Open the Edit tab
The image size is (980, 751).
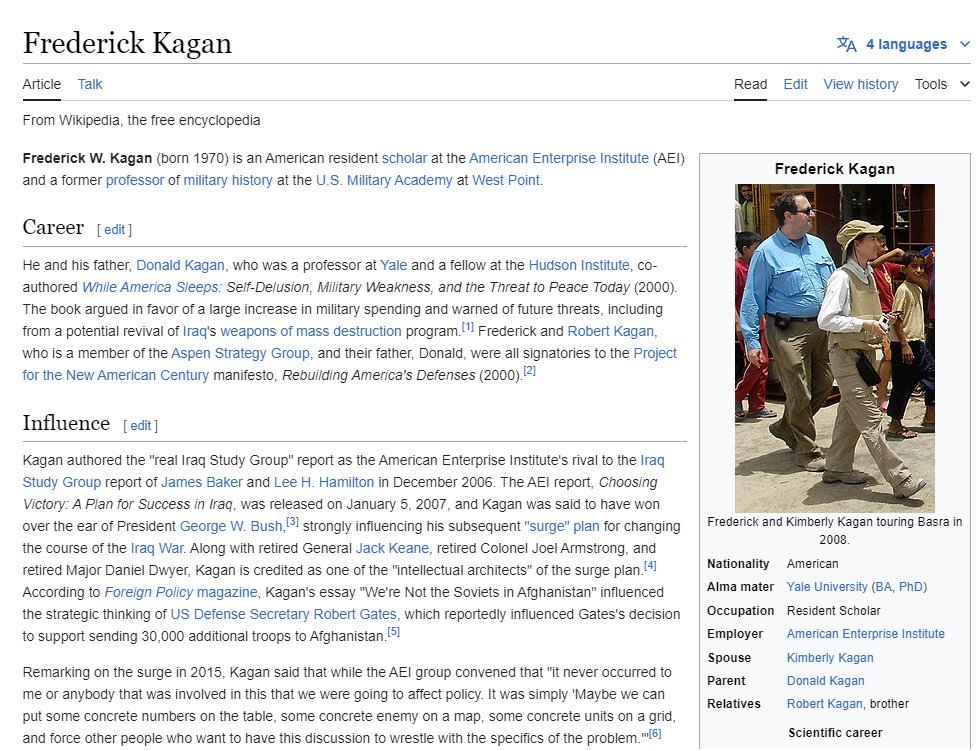pyautogui.click(x=795, y=84)
